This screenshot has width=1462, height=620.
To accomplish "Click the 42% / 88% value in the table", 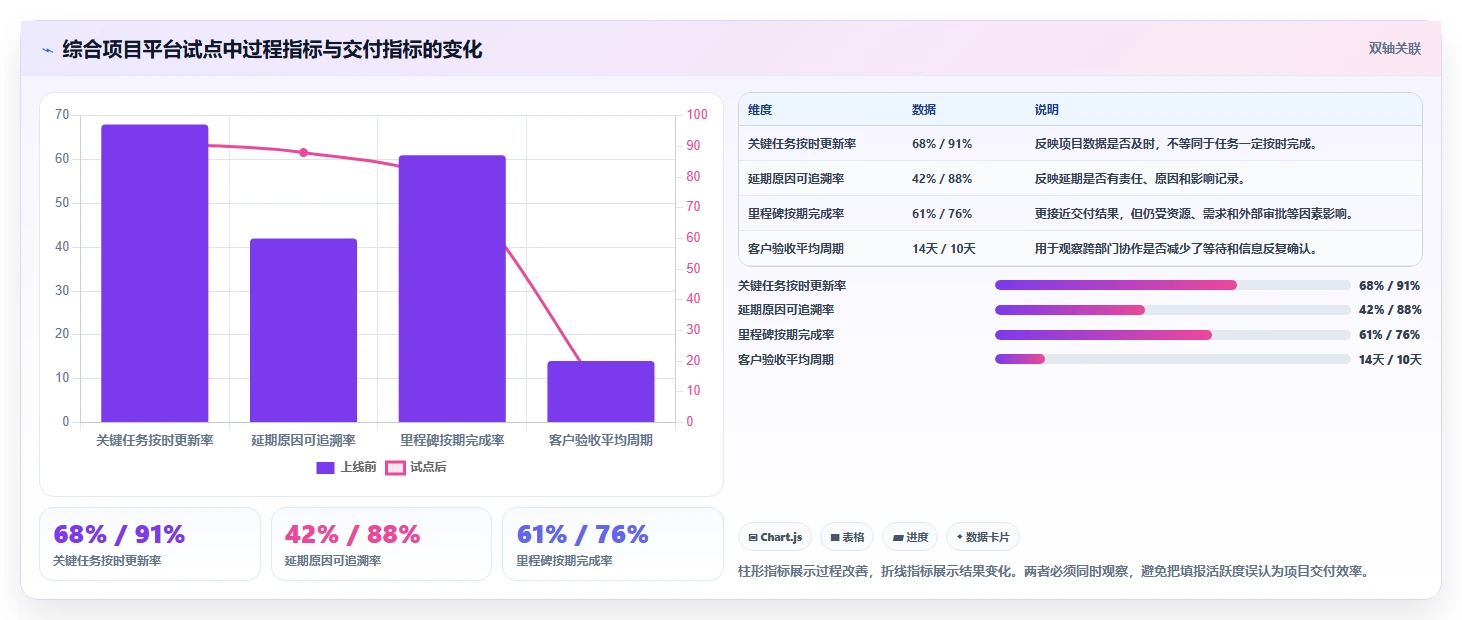I will [x=942, y=179].
